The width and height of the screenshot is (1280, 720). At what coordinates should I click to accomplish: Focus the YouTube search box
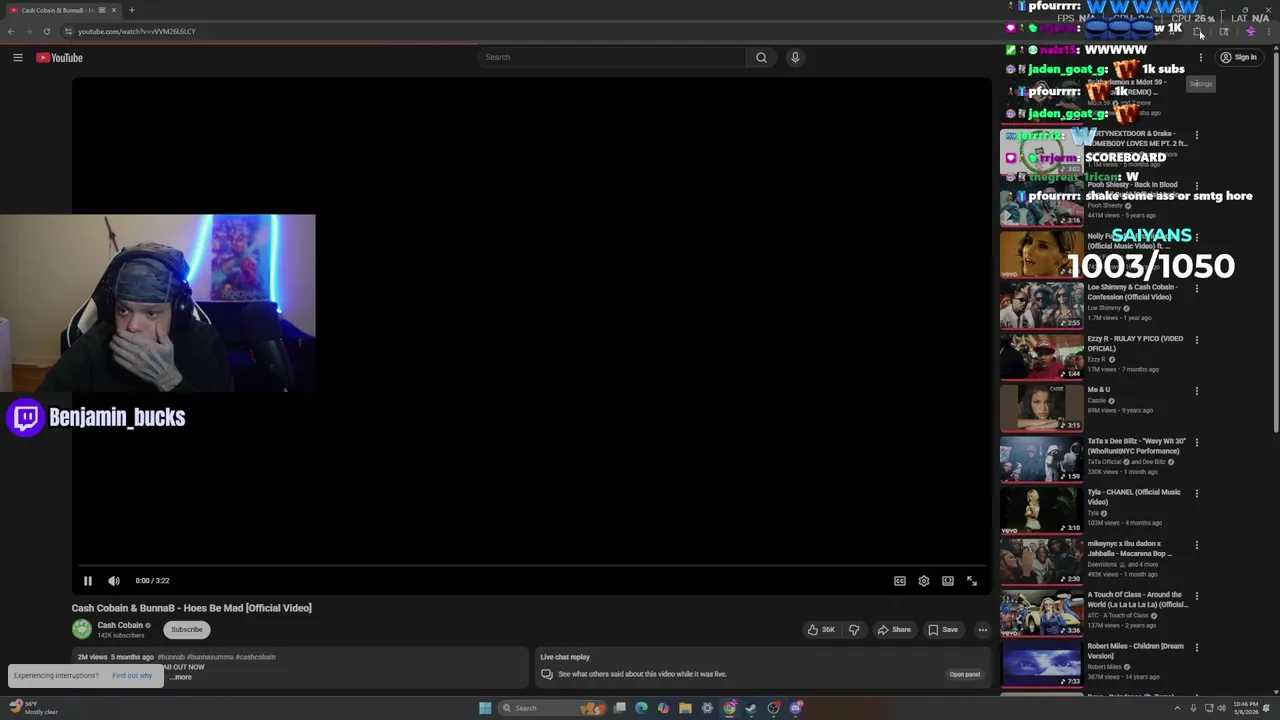tap(611, 57)
